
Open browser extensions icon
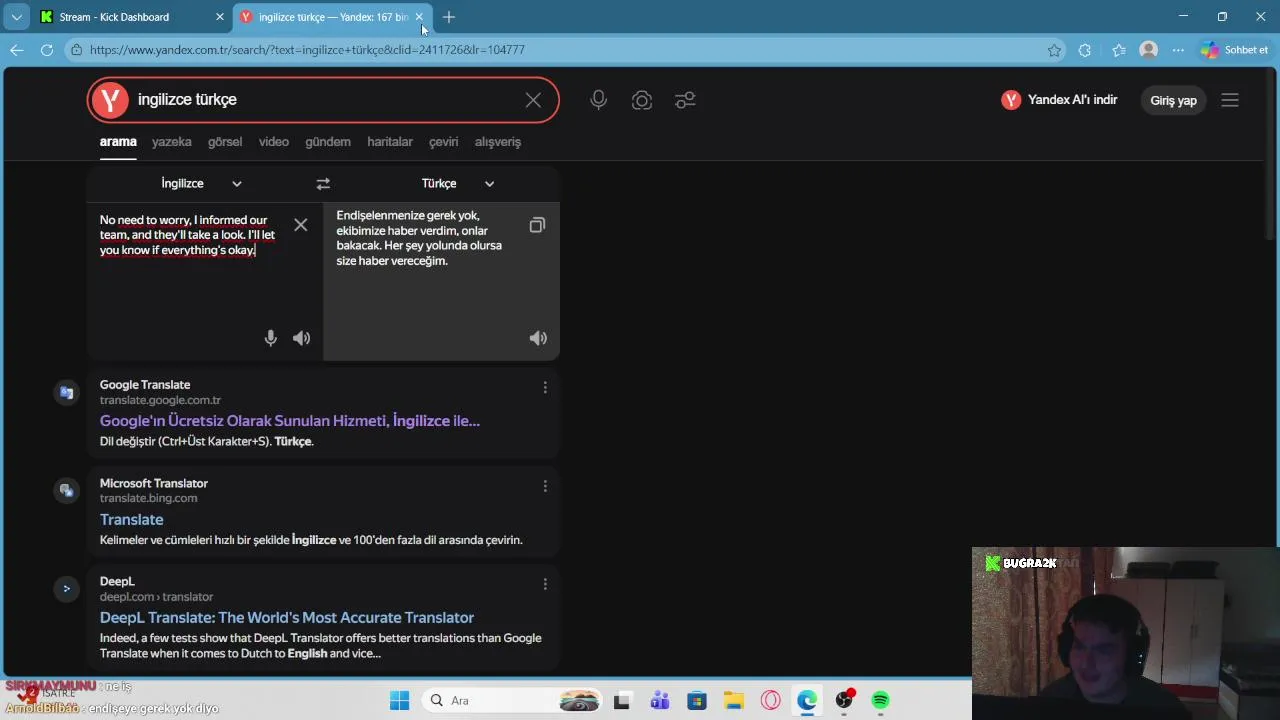1085,50
